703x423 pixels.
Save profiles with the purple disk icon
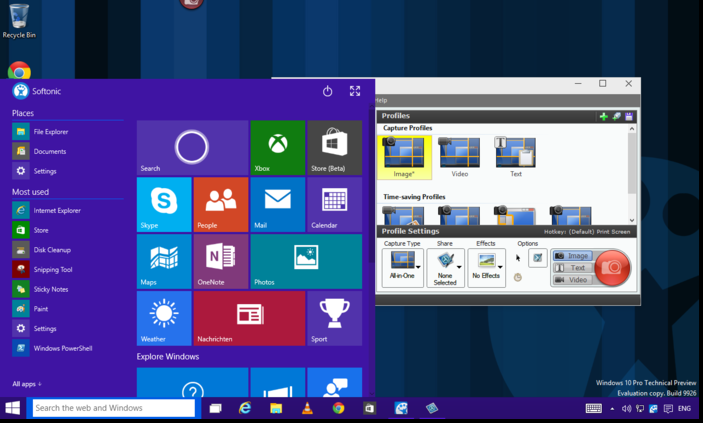pos(629,117)
